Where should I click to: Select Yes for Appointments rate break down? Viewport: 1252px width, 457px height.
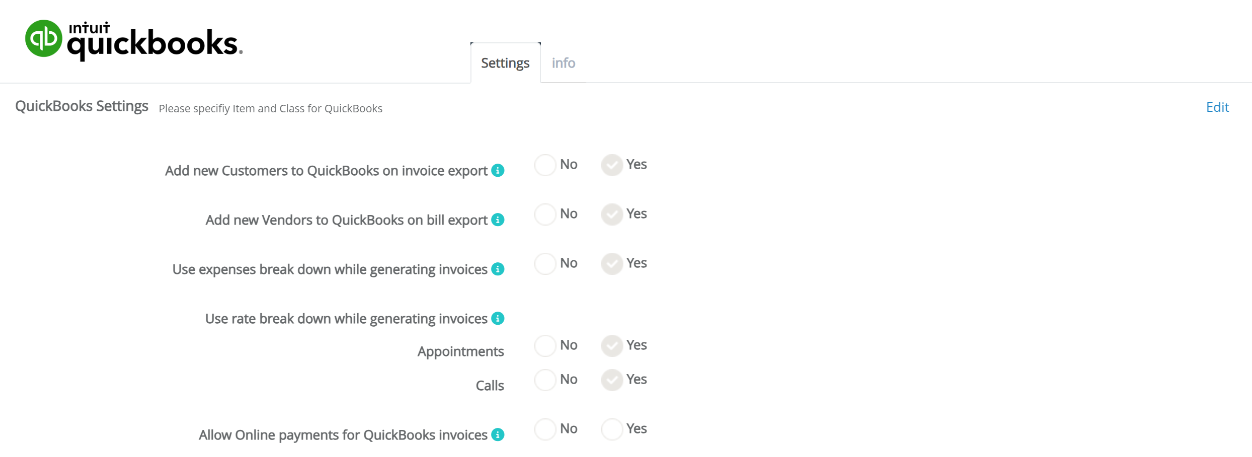pyautogui.click(x=612, y=346)
